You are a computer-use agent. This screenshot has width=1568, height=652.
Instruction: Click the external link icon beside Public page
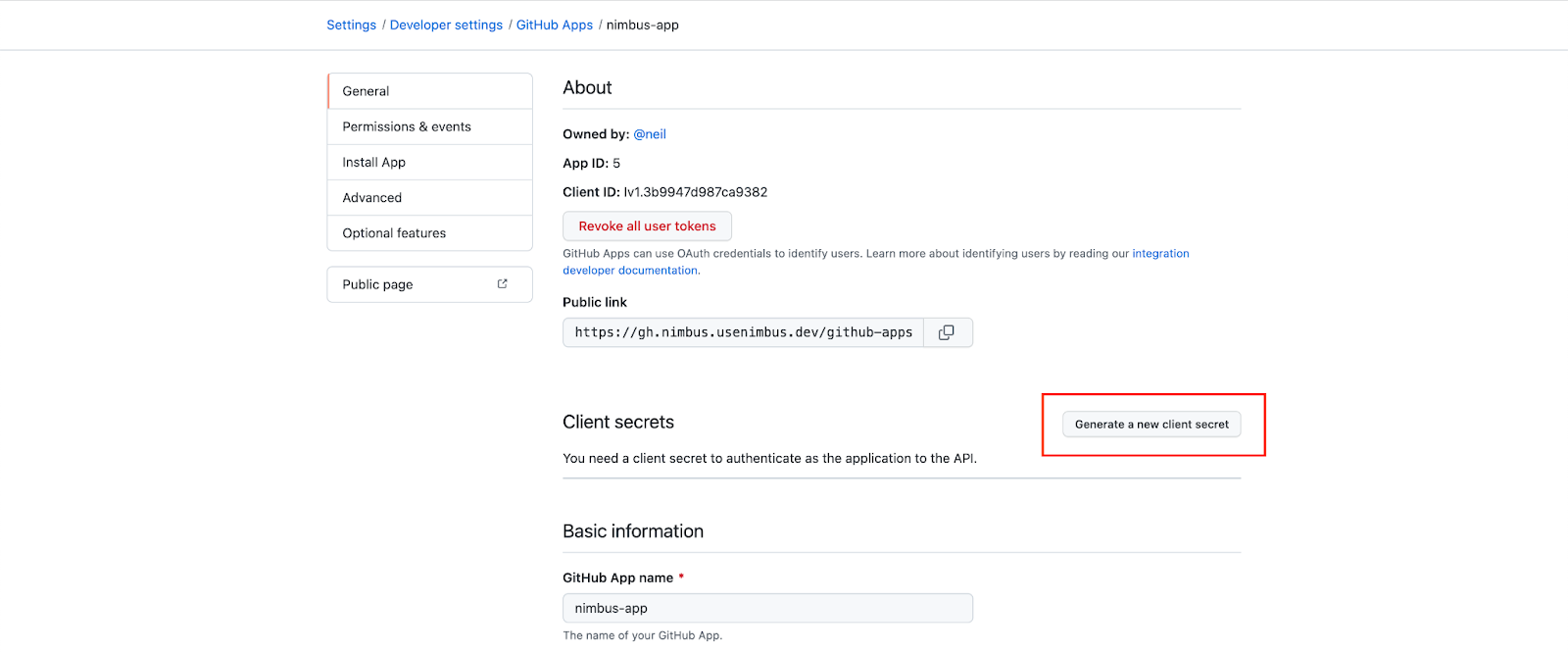point(503,284)
